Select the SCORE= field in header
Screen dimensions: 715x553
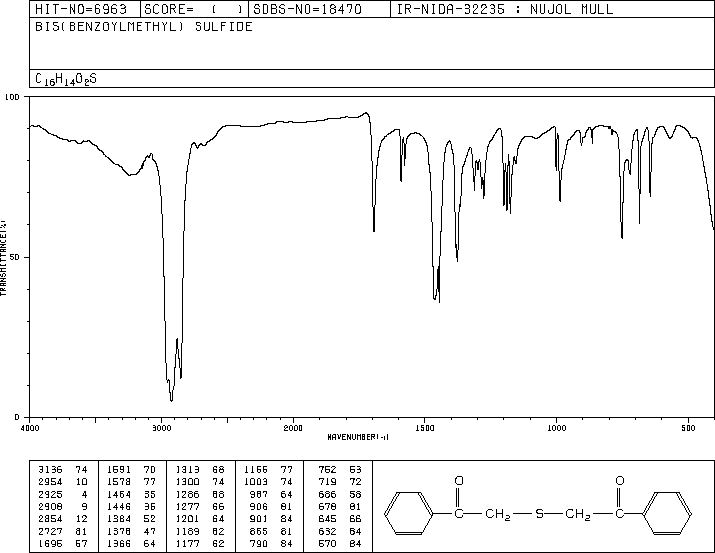194,9
